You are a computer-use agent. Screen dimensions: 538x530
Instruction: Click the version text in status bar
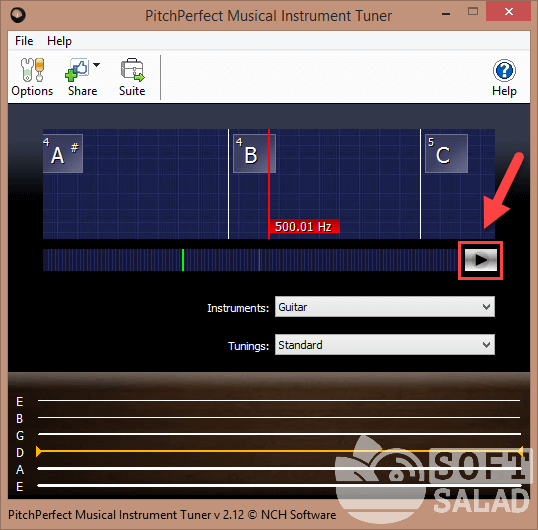pos(172,515)
